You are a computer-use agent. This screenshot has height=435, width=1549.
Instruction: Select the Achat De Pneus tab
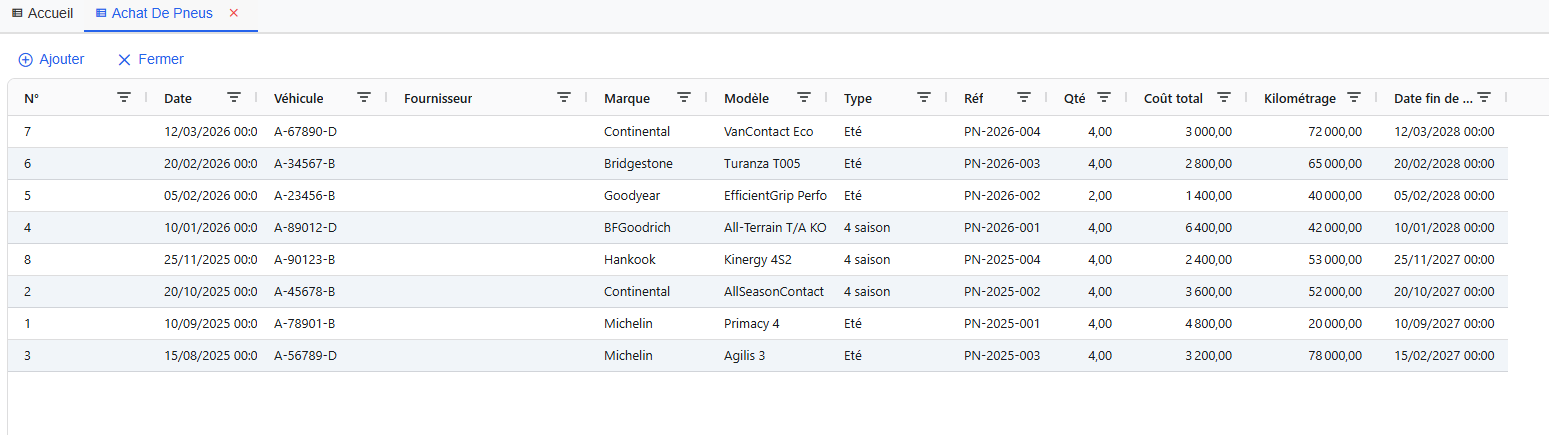point(160,13)
